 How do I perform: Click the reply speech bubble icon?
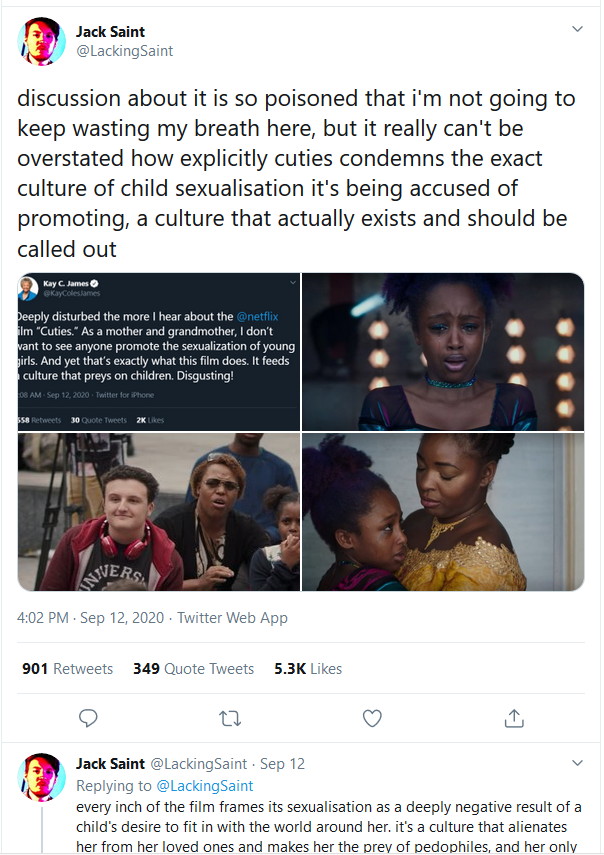tap(88, 718)
